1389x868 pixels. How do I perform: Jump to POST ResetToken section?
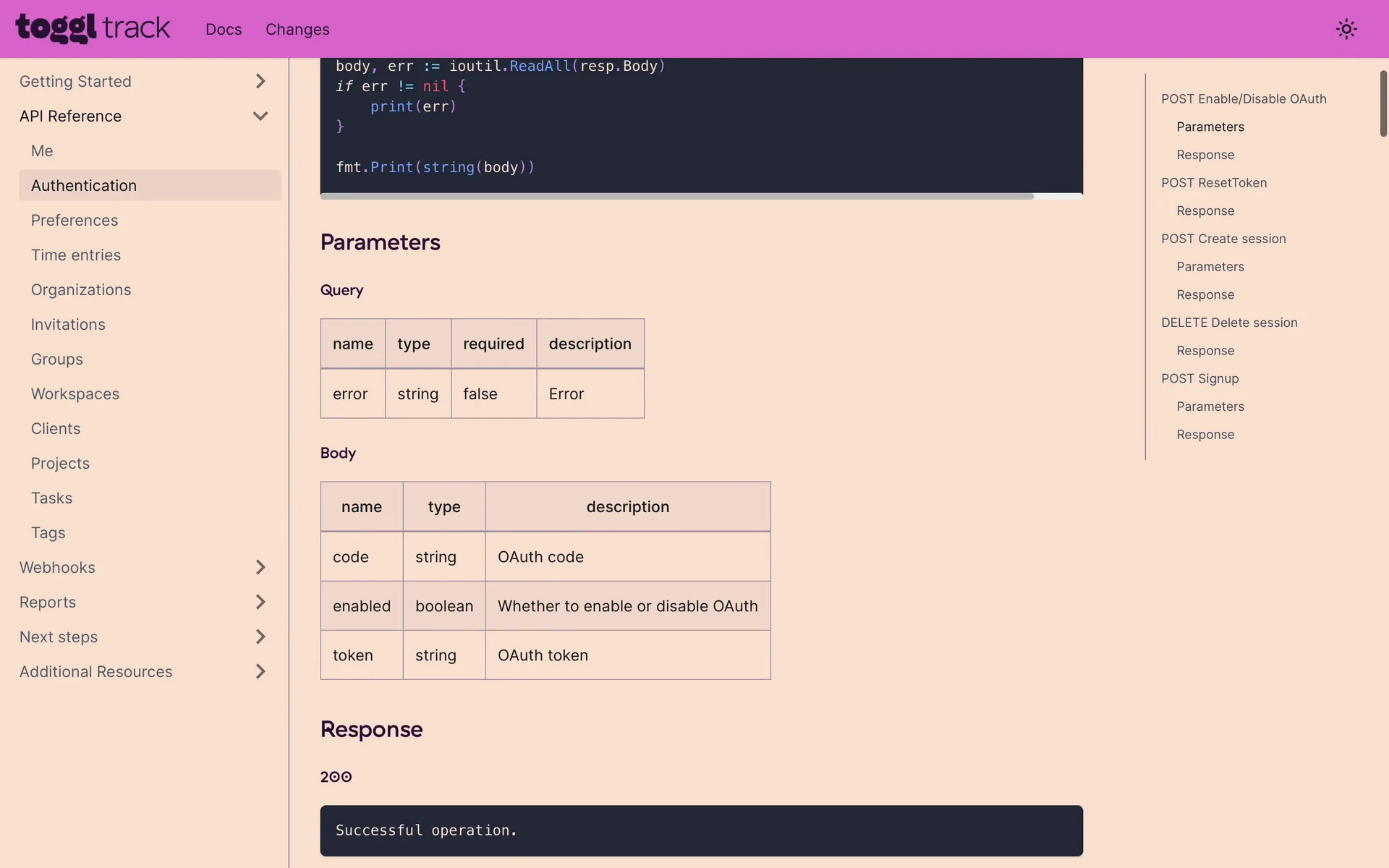1214,183
